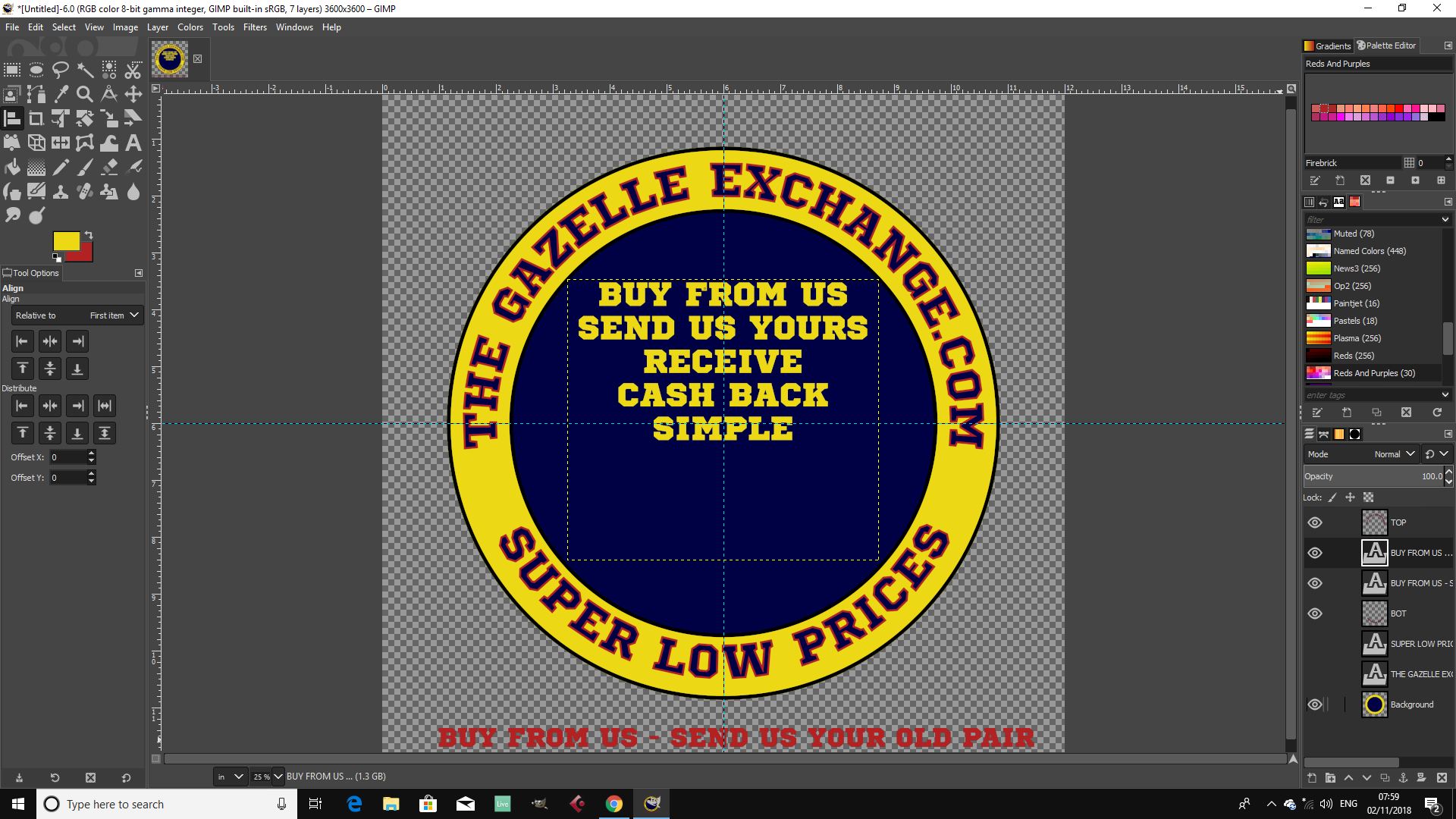Choose the Eraser tool
The height and width of the screenshot is (819, 1456).
tap(109, 168)
